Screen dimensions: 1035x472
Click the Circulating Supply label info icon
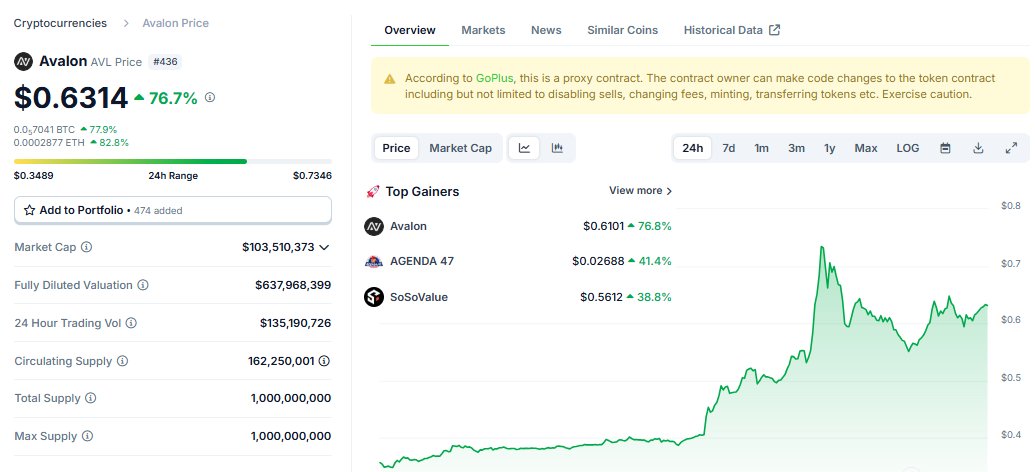click(x=122, y=361)
